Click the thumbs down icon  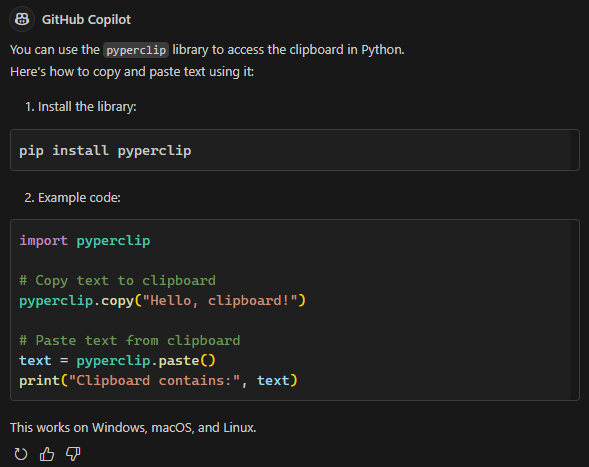(73, 454)
